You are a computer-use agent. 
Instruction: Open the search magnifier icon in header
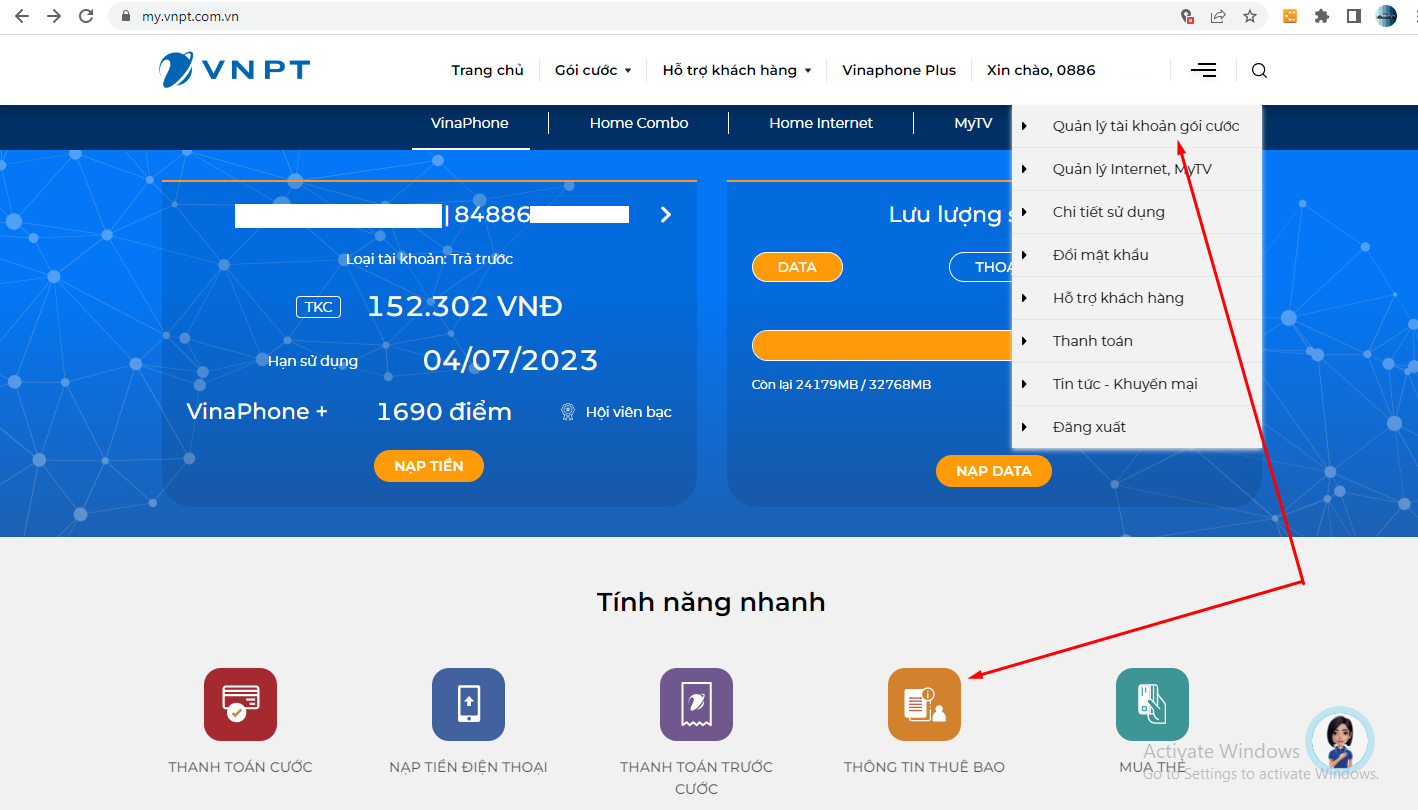pos(1259,70)
